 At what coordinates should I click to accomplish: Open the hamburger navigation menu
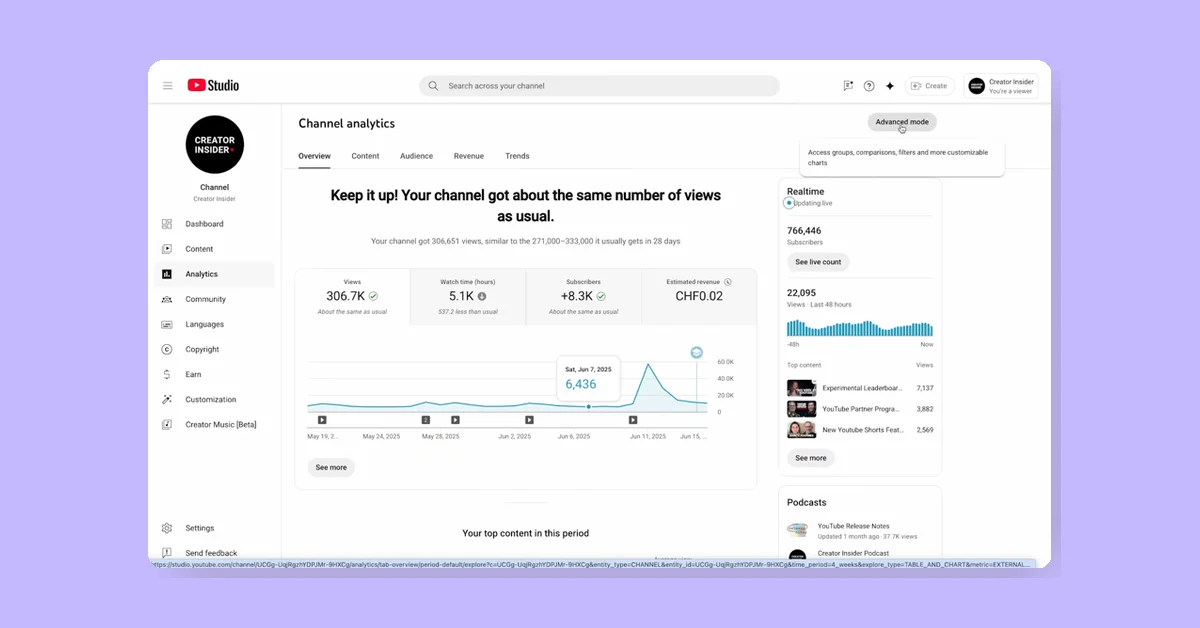click(168, 86)
